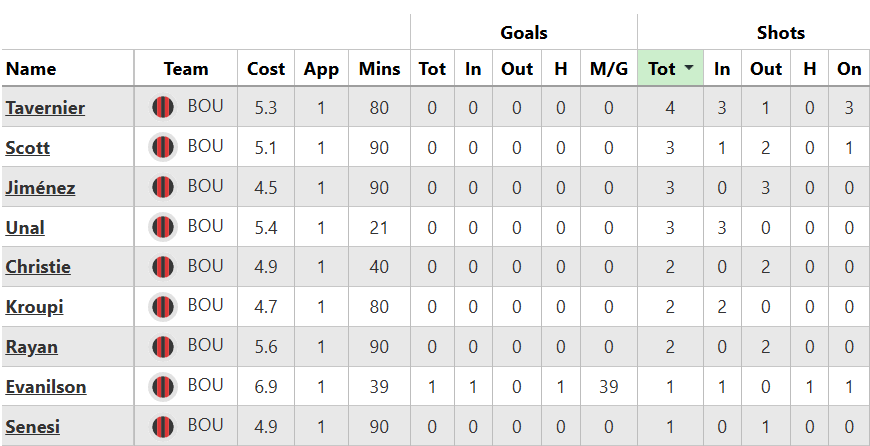Click Christie's team badge icon
Image resolution: width=870 pixels, height=446 pixels.
[x=163, y=268]
